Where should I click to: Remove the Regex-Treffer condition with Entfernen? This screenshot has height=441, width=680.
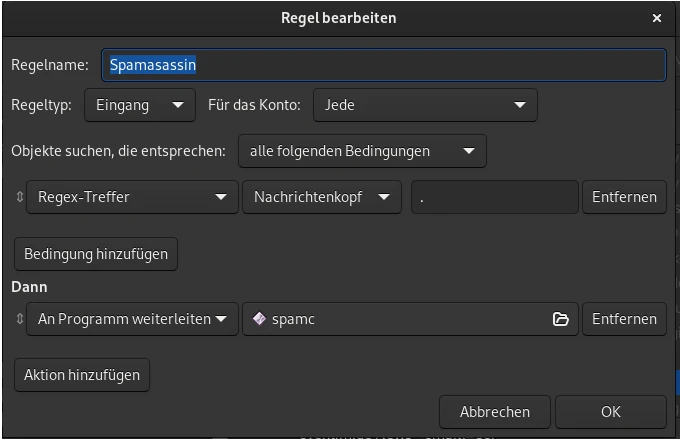(624, 197)
